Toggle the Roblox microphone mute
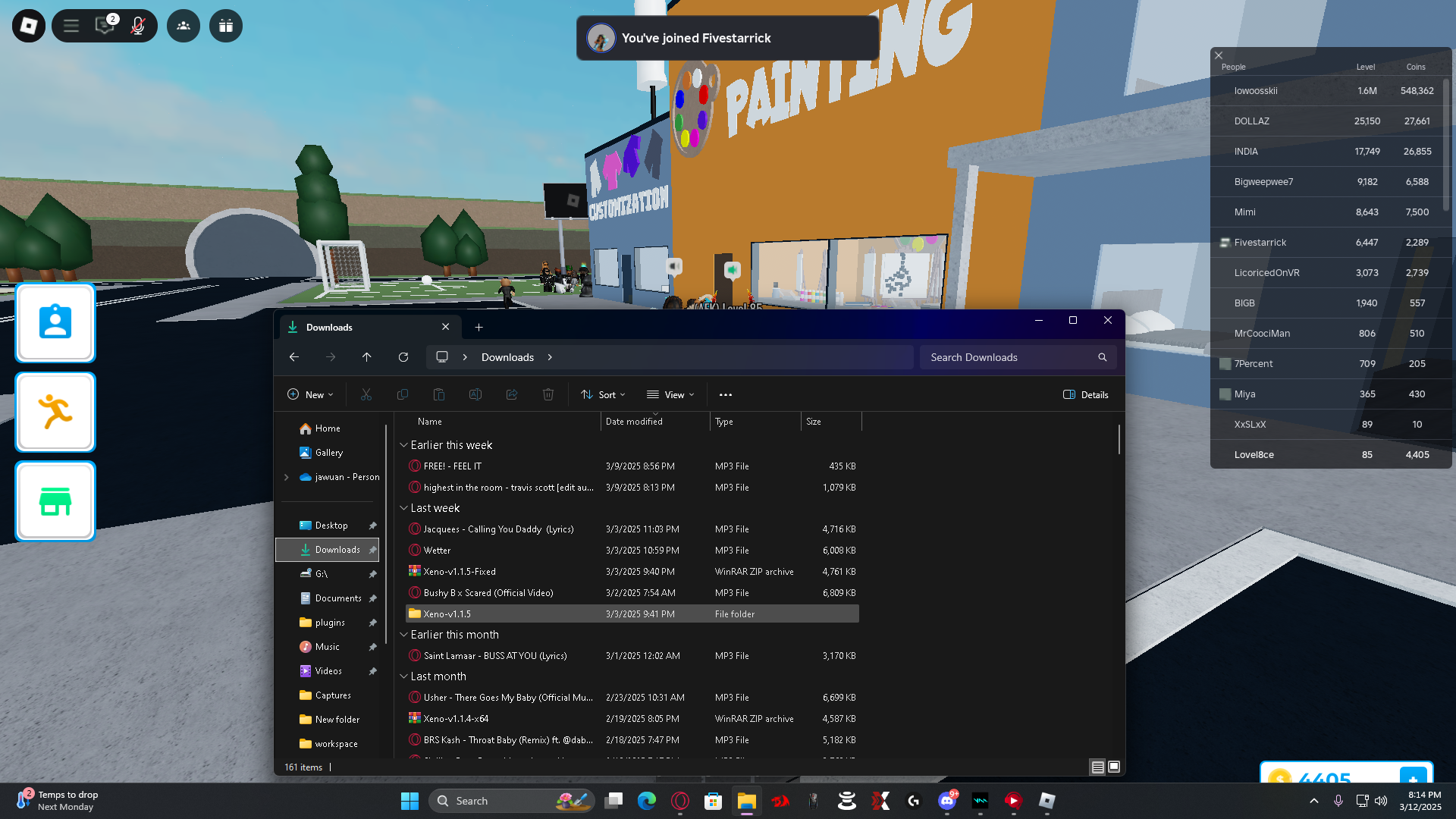Viewport: 1456px width, 819px height. coord(137,26)
